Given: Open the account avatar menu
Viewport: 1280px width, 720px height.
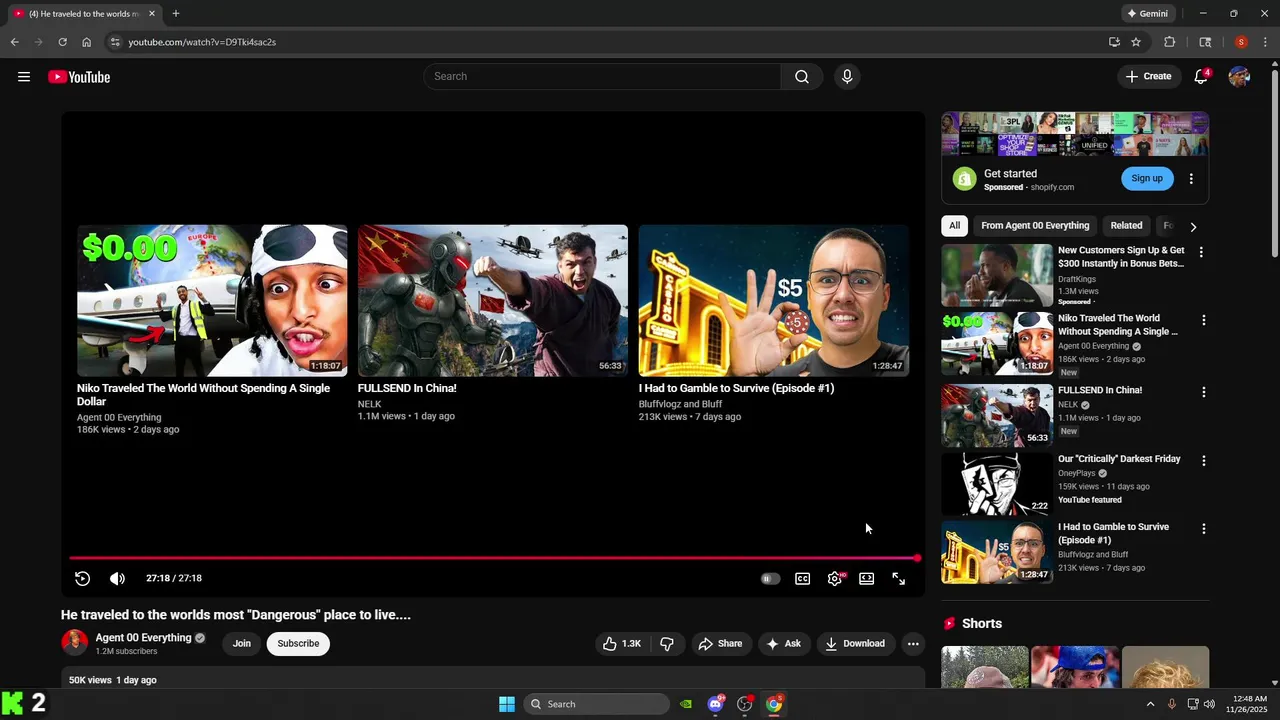Looking at the screenshot, I should pyautogui.click(x=1239, y=77).
